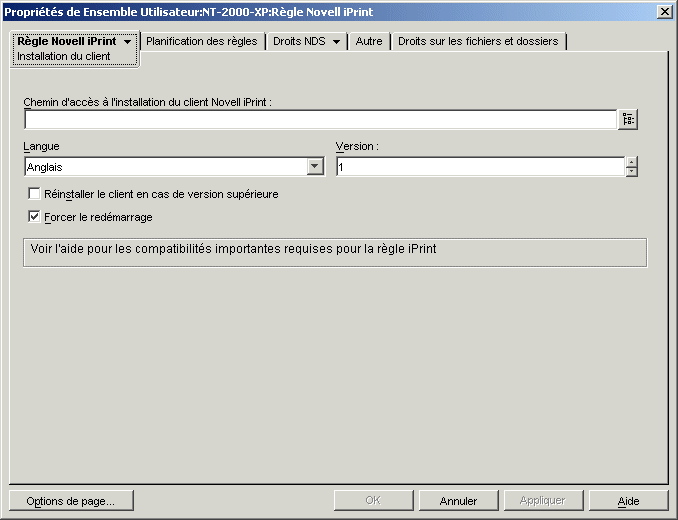This screenshot has width=678, height=520.
Task: Open the Règle Novell iPrint tab dropdown arrow
Action: (x=127, y=42)
